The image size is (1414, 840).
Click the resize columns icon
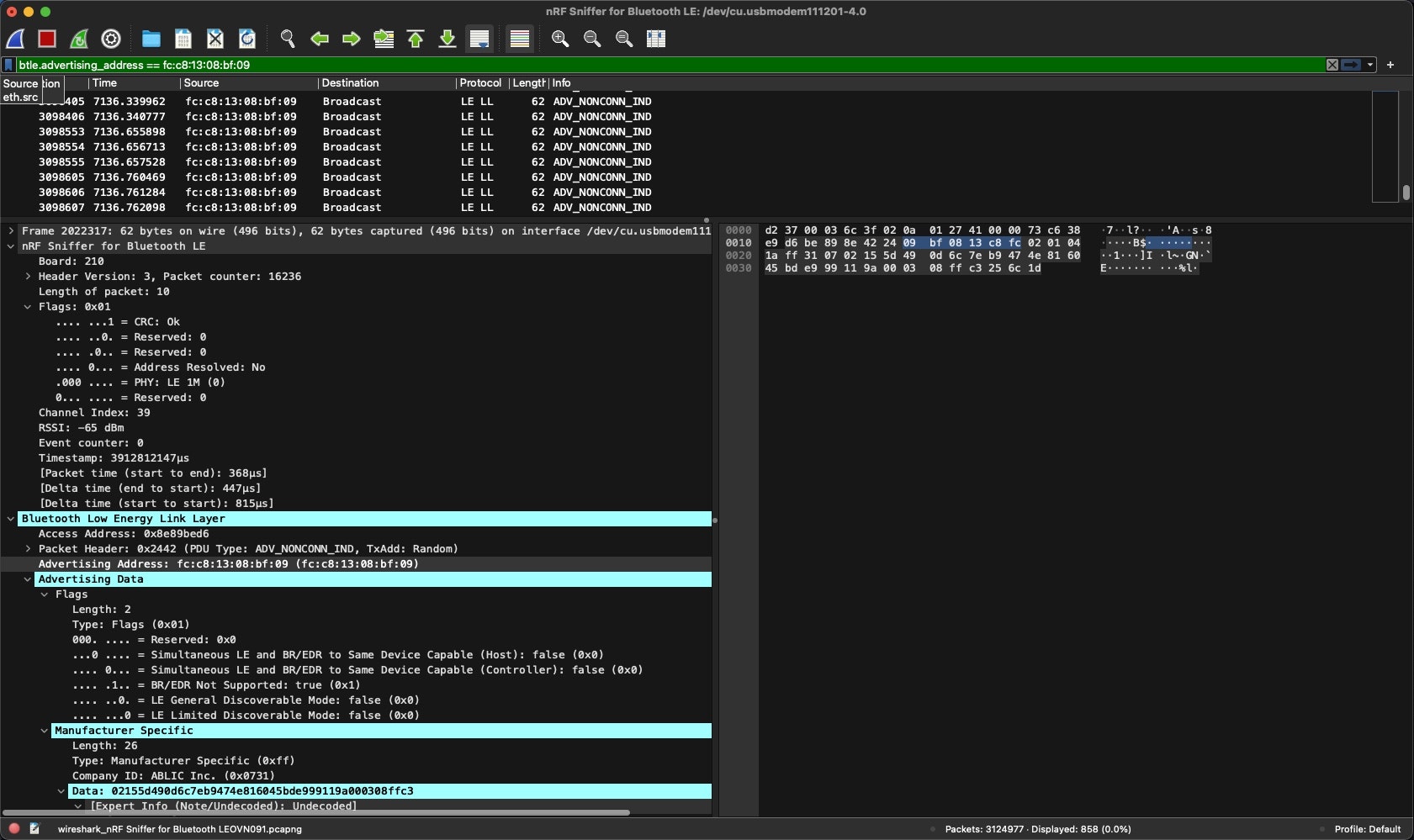(656, 39)
